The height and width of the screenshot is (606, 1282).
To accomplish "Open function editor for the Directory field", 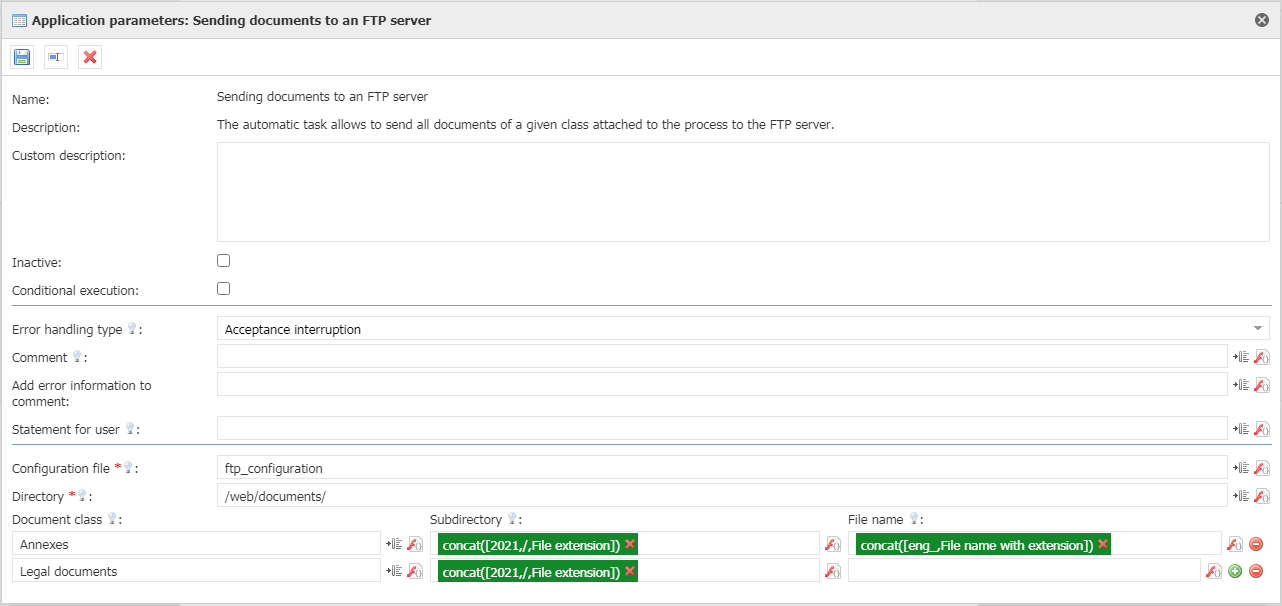I will coord(1261,496).
